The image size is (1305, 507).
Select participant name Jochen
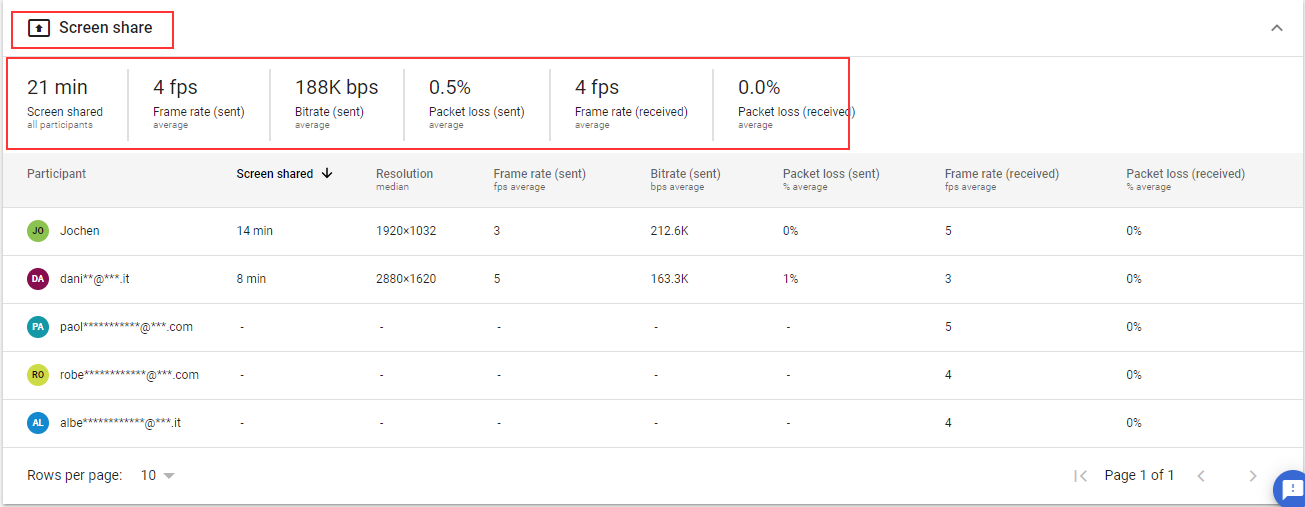80,231
